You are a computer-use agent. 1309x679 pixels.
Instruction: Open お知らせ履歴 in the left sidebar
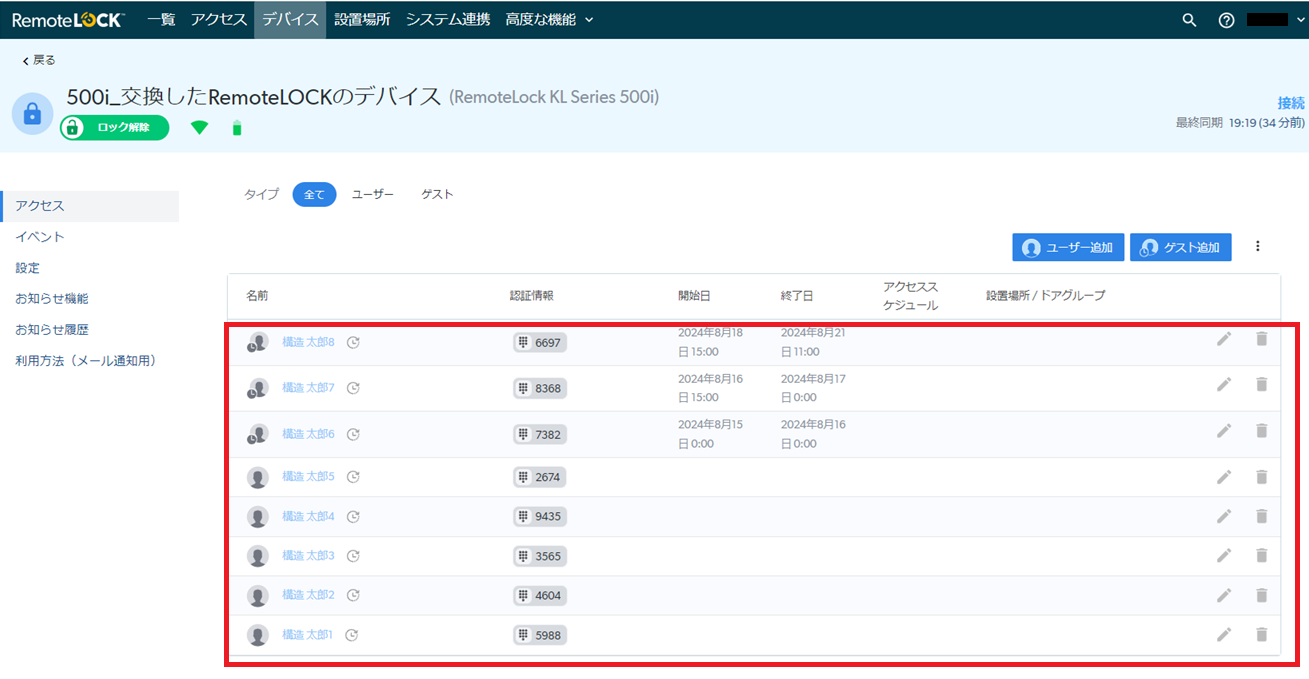(x=52, y=330)
